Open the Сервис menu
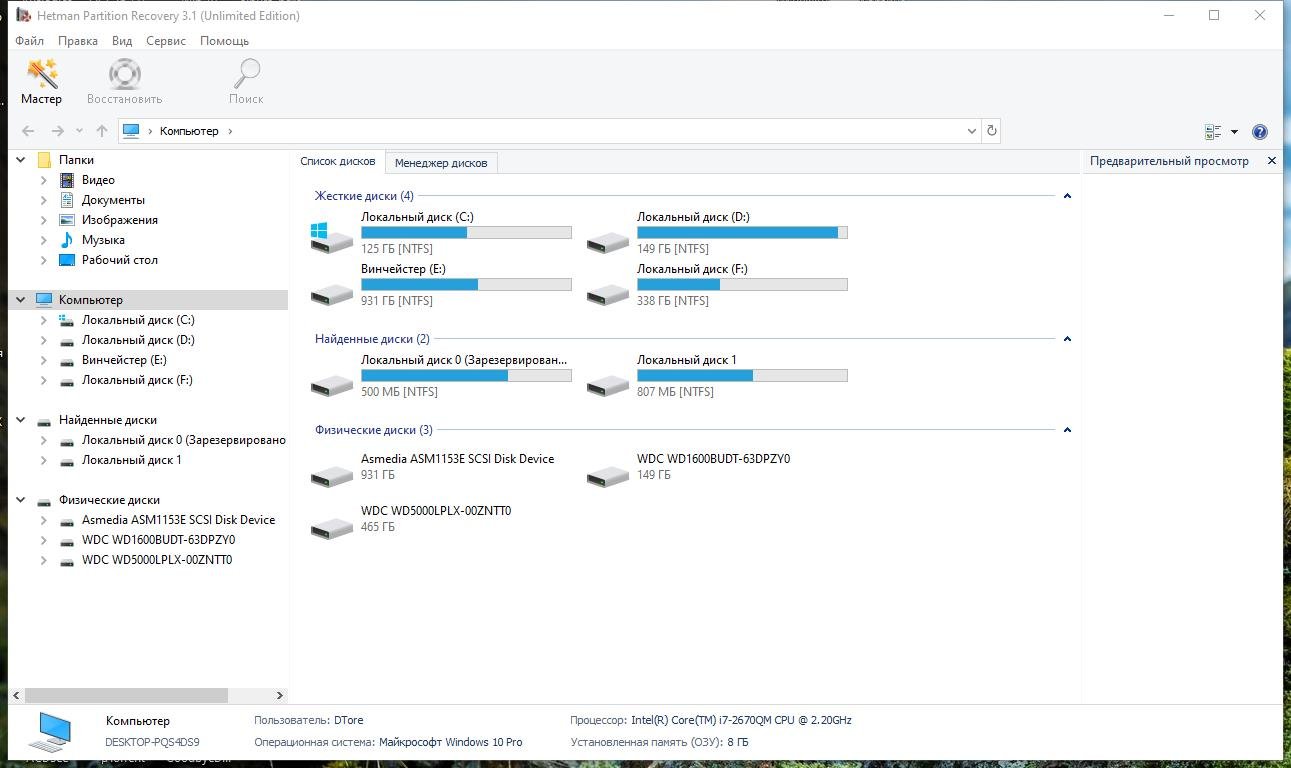 tap(165, 41)
